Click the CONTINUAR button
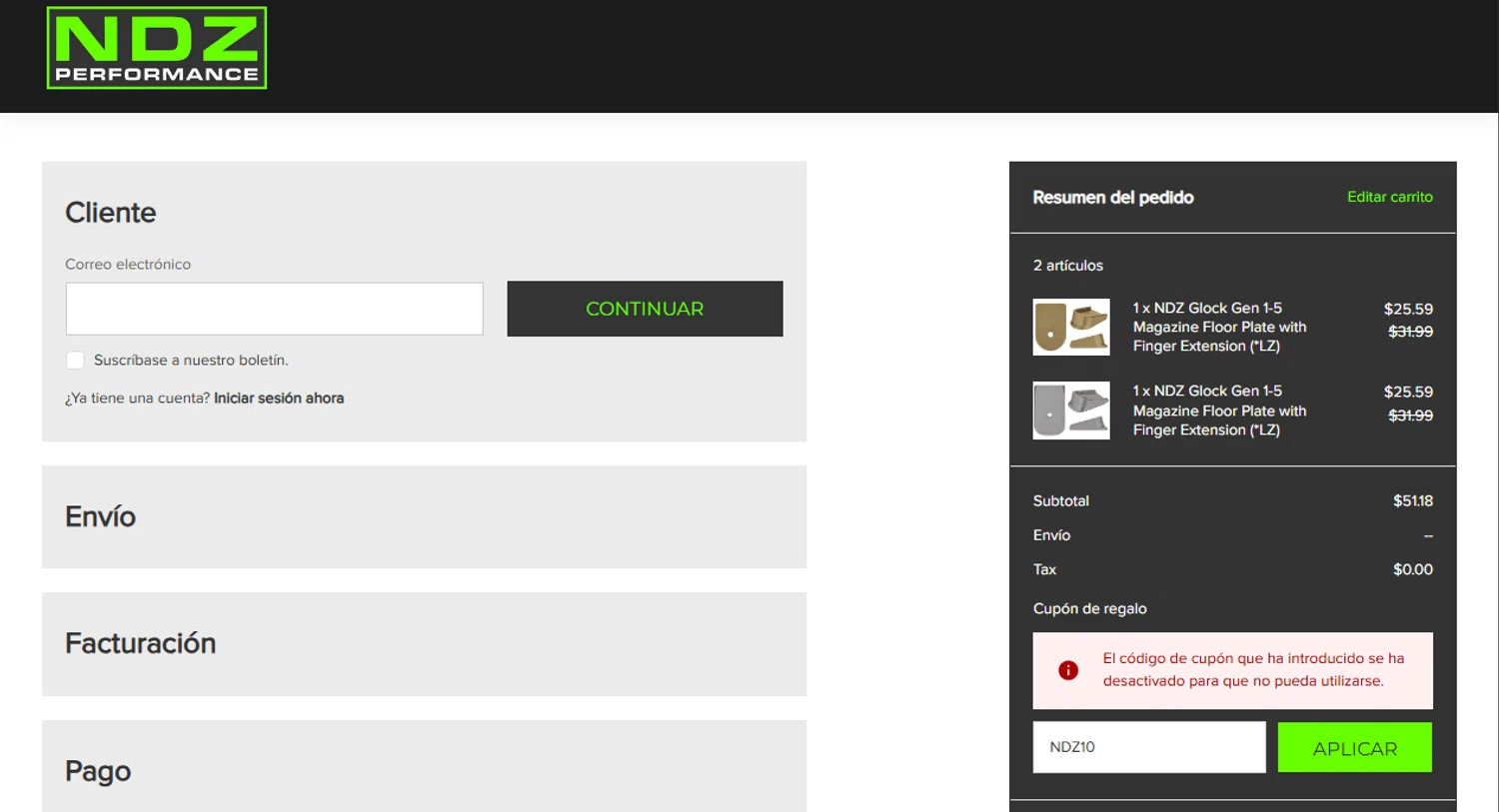1499x812 pixels. click(645, 309)
